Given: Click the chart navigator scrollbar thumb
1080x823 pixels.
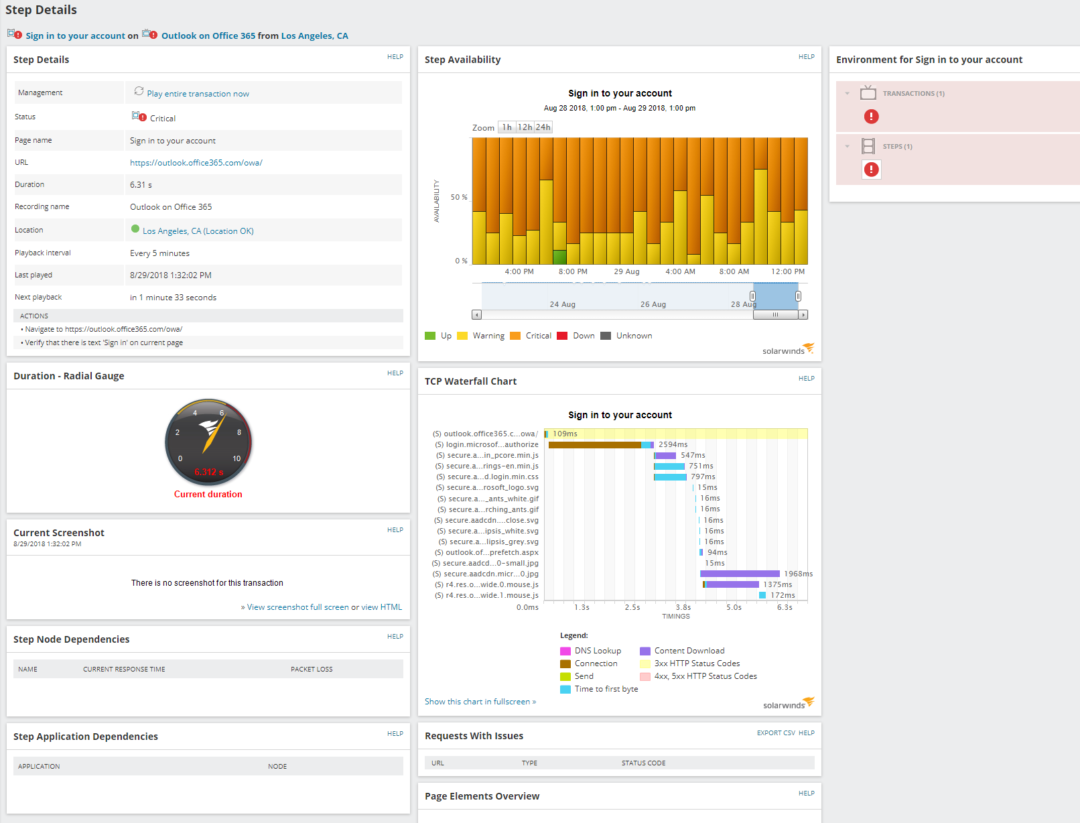Looking at the screenshot, I should coord(776,315).
